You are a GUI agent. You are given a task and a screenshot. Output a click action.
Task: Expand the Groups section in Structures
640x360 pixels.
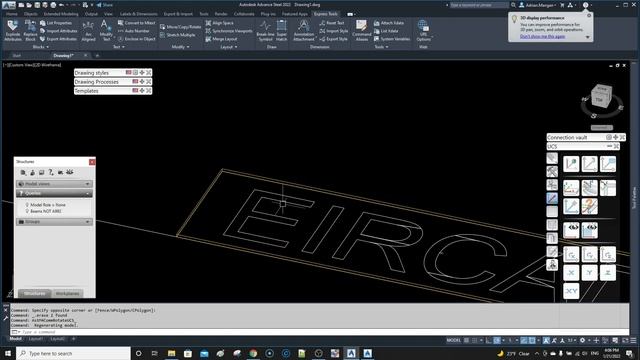pyautogui.click(x=54, y=222)
